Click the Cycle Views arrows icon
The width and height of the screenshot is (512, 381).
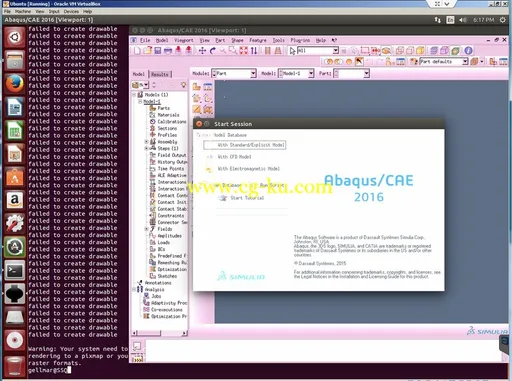click(x=254, y=51)
